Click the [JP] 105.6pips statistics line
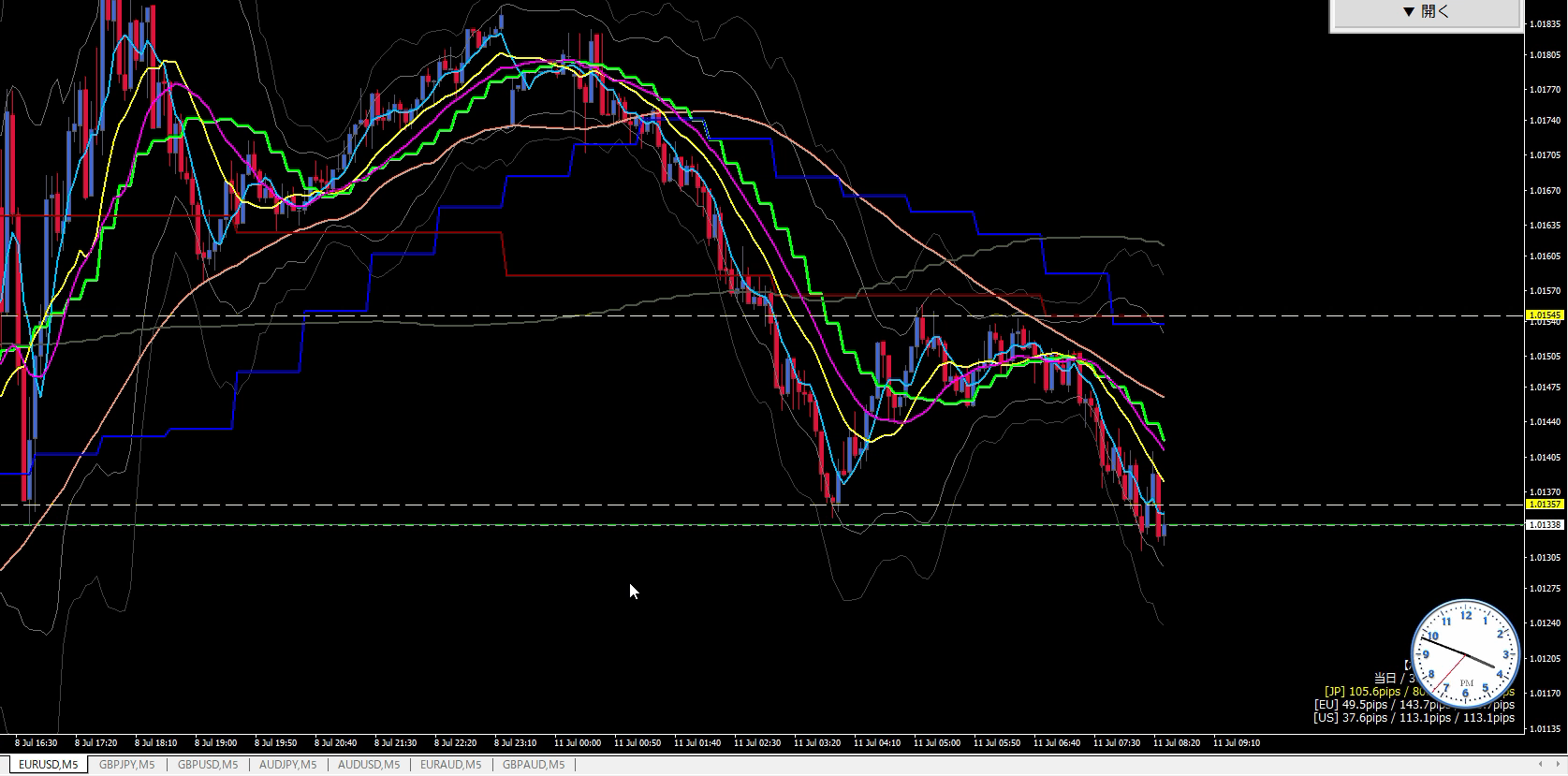This screenshot has width=1568, height=776. [x=1418, y=692]
